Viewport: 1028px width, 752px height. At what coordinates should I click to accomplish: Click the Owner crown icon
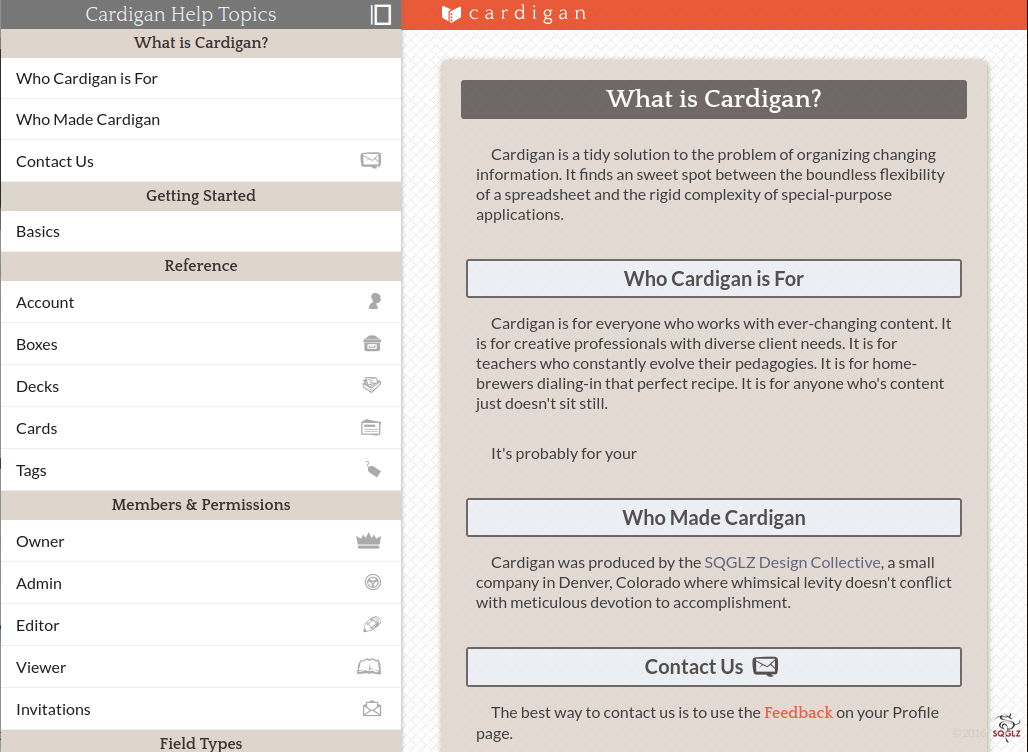[x=369, y=541]
